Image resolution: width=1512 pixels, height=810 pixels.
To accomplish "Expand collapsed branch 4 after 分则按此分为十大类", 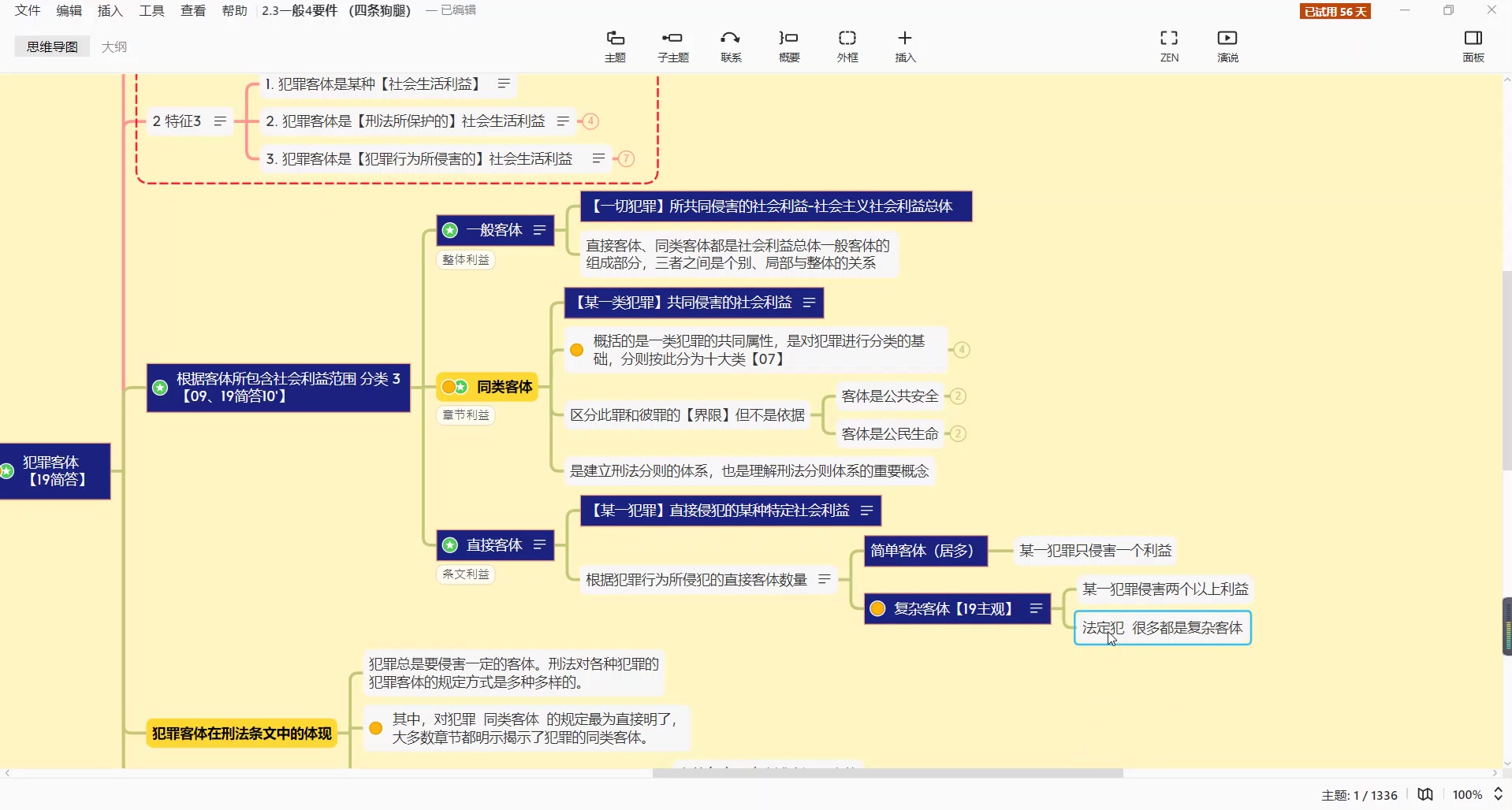I will 961,350.
